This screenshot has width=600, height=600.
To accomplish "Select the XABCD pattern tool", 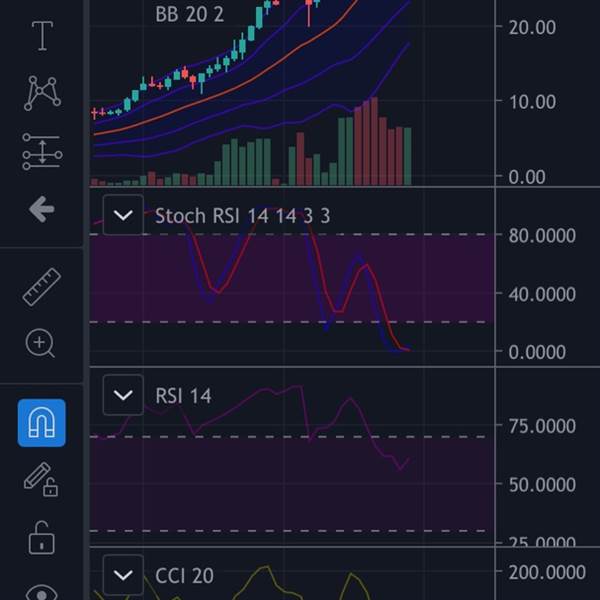I will click(x=42, y=93).
